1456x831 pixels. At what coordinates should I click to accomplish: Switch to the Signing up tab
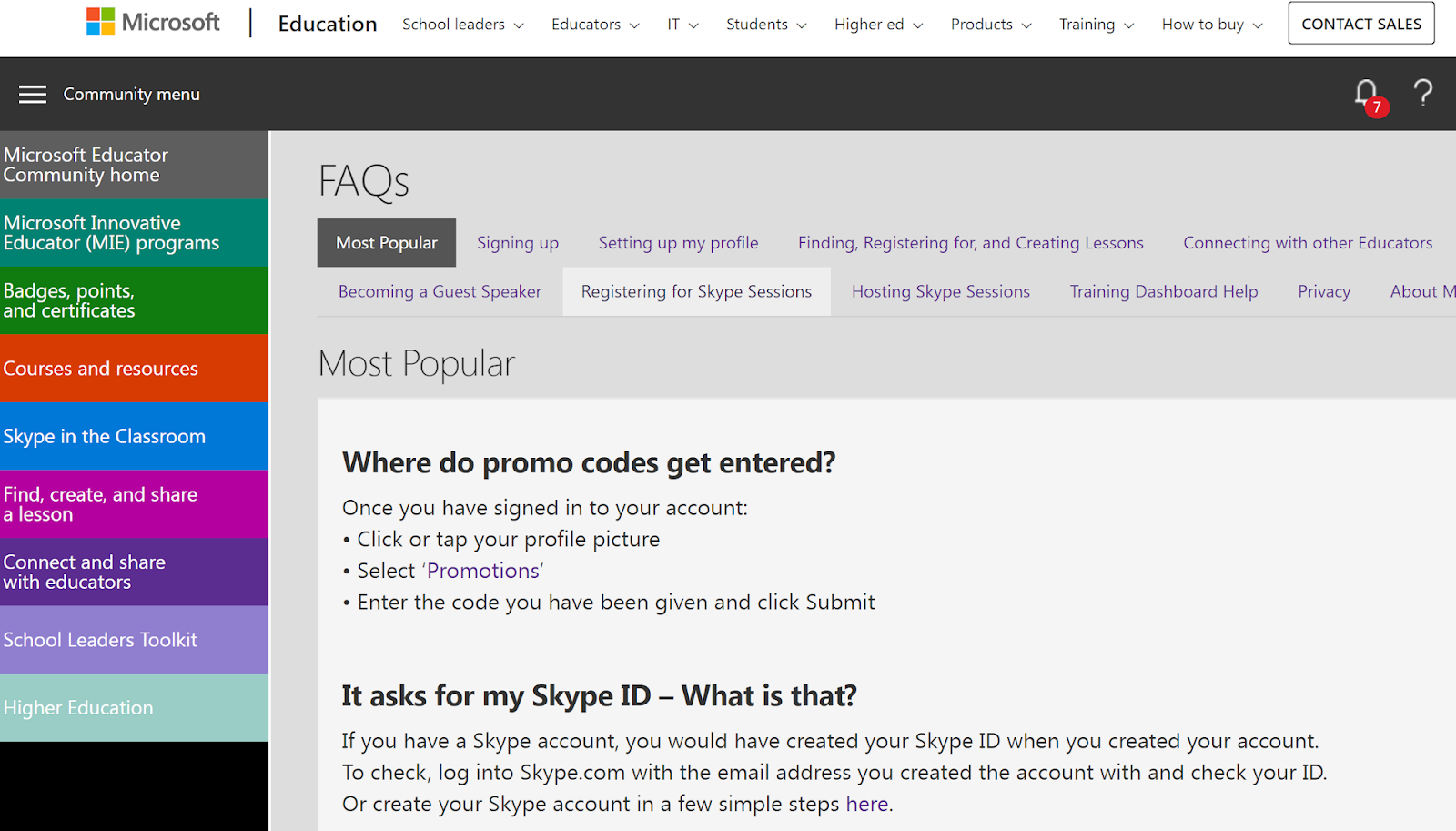pyautogui.click(x=518, y=243)
